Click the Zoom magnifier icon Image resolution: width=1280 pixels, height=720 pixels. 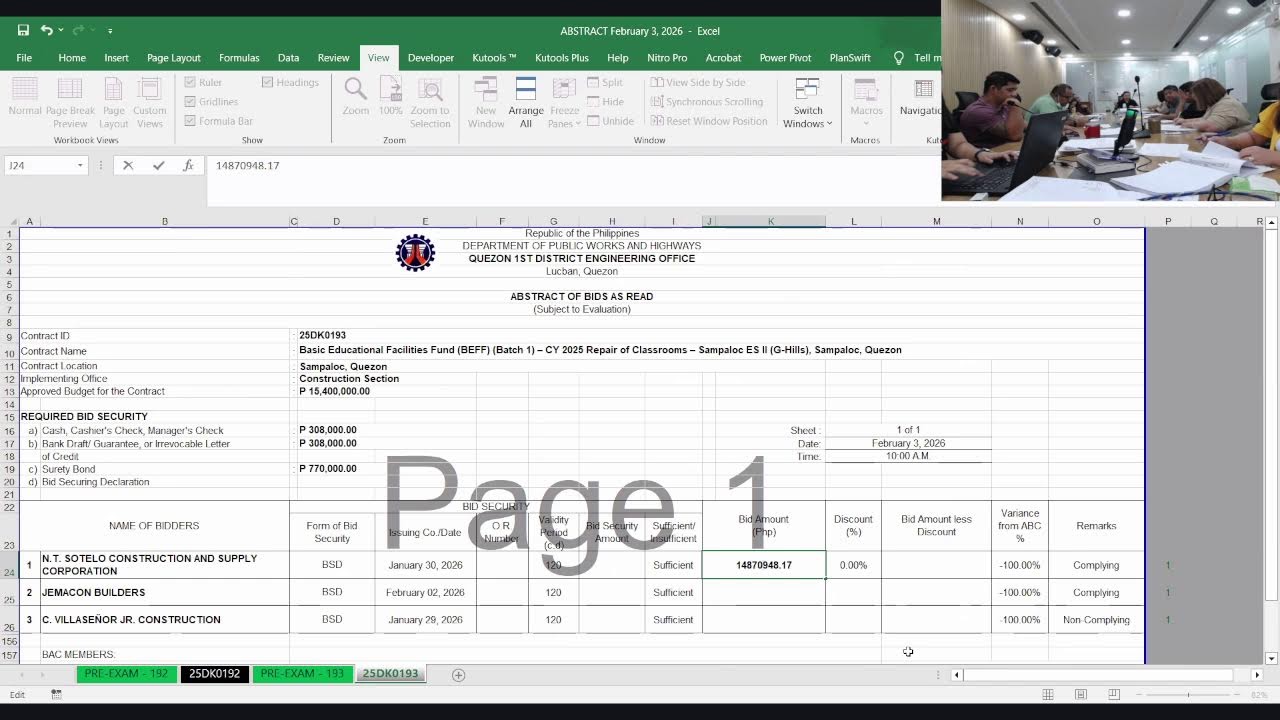[356, 97]
